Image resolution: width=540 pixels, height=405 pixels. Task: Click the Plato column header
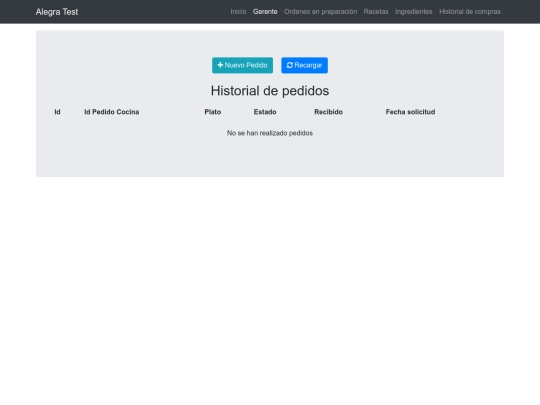[x=213, y=112]
